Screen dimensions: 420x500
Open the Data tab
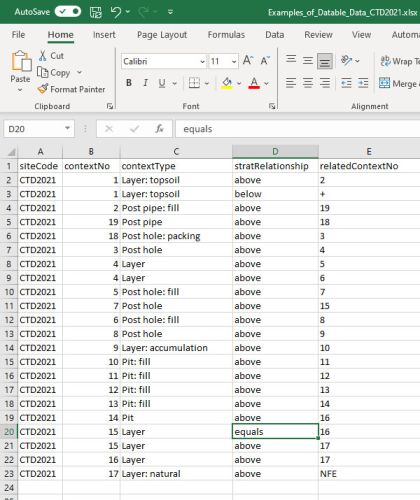[275, 35]
